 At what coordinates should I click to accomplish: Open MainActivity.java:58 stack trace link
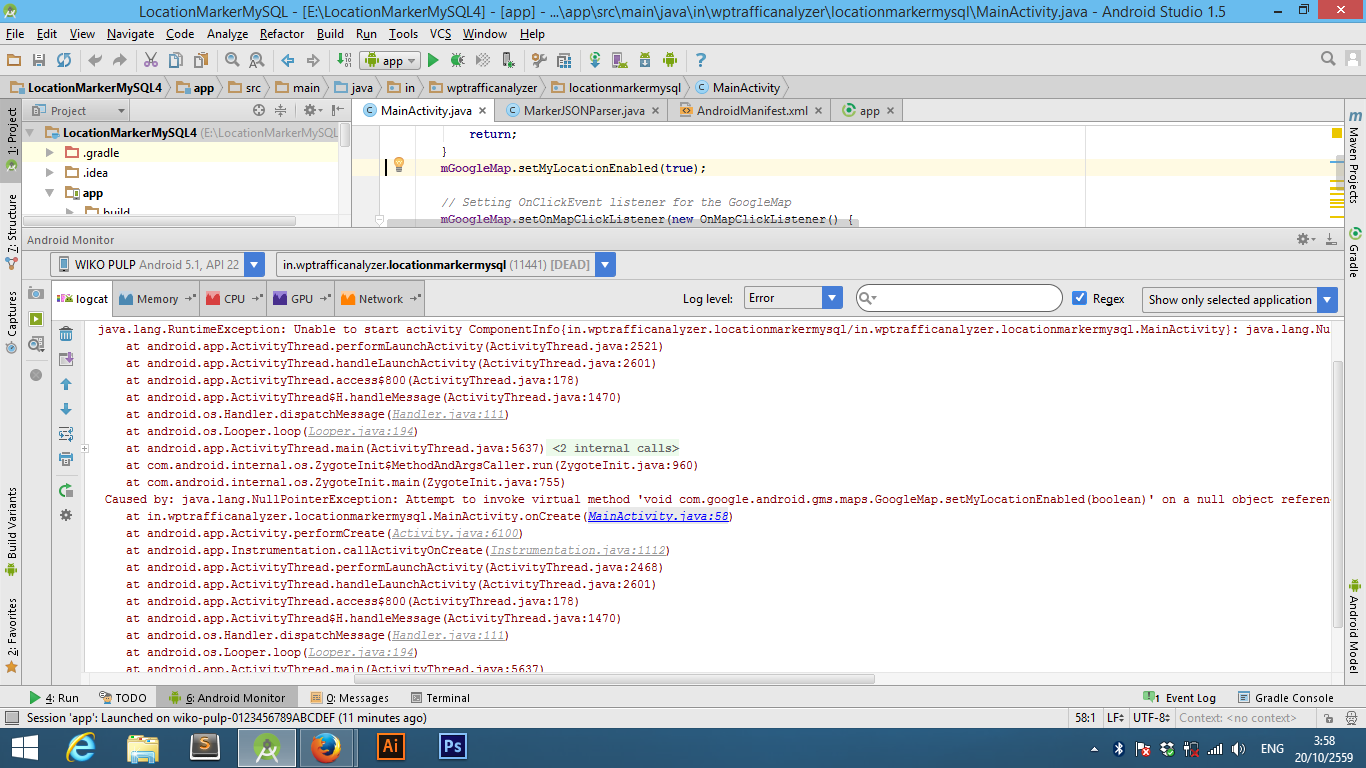click(659, 516)
